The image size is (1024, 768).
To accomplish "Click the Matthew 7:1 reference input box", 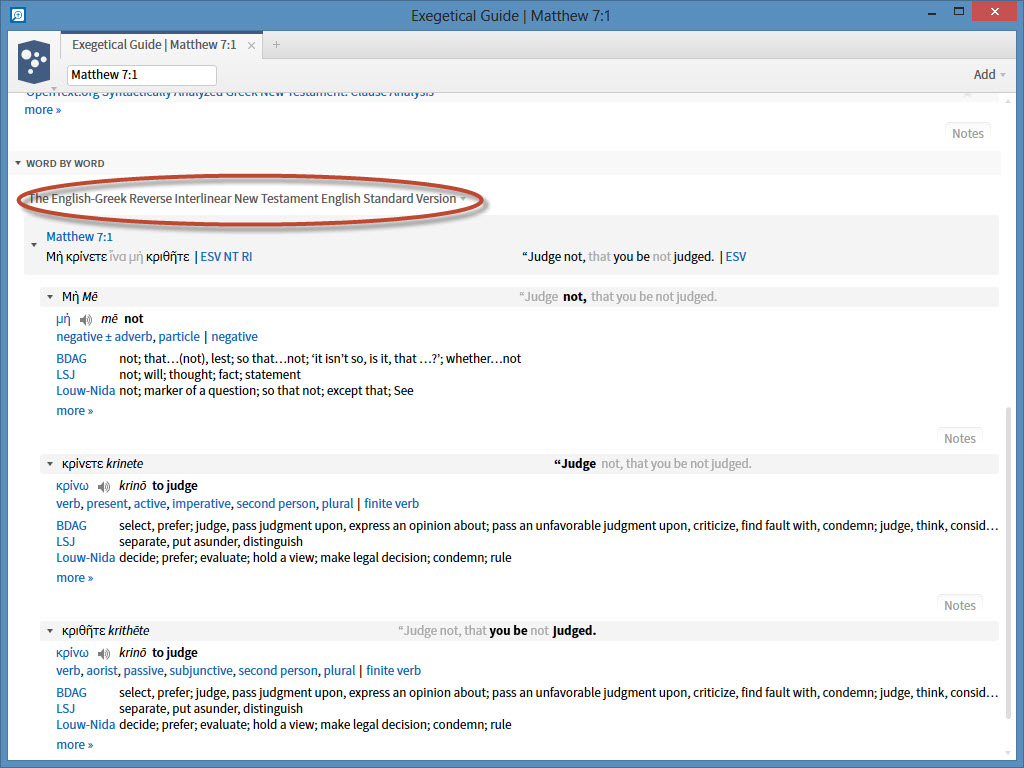I will pos(142,74).
